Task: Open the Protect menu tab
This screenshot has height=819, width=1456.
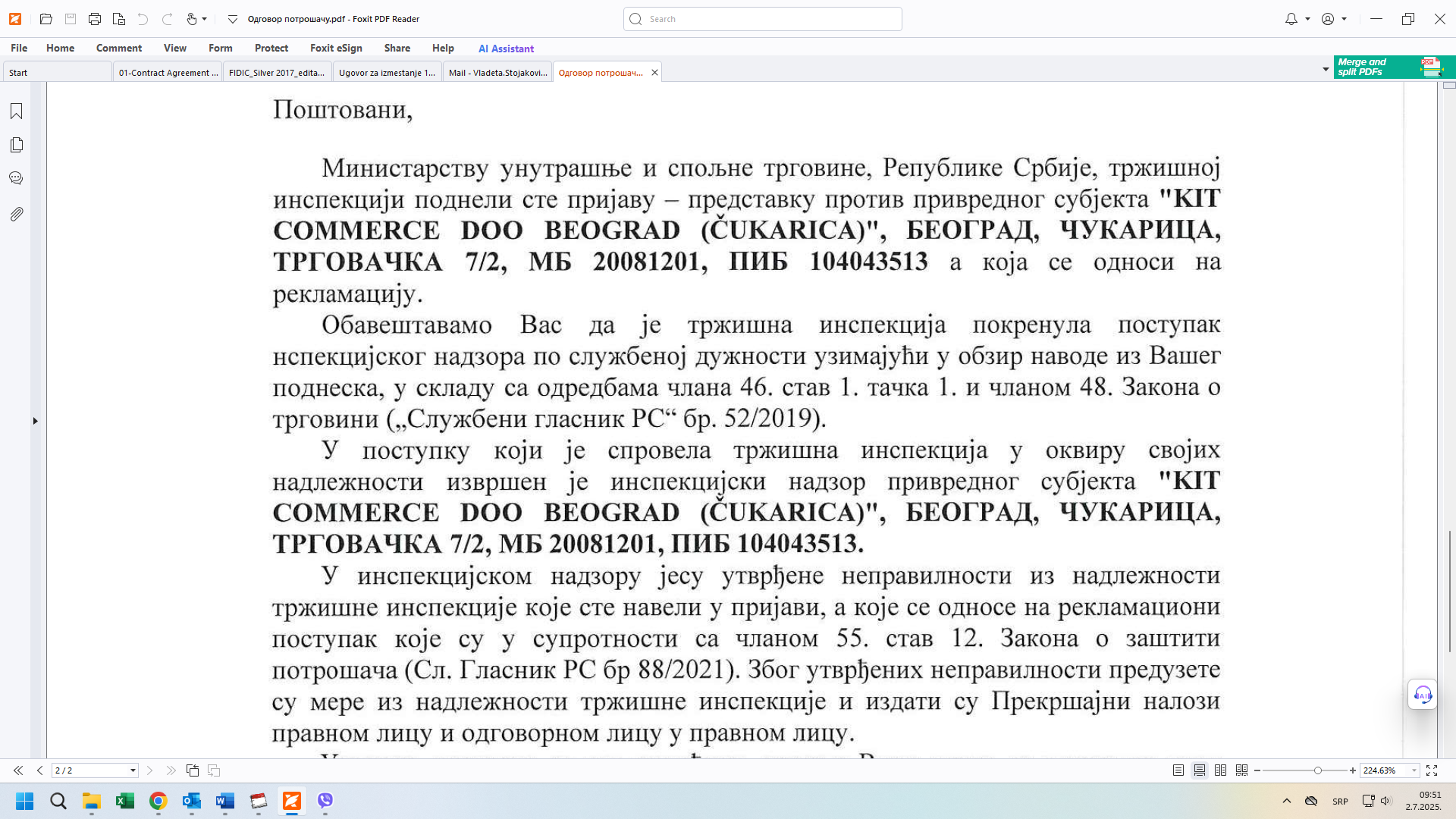Action: (271, 48)
